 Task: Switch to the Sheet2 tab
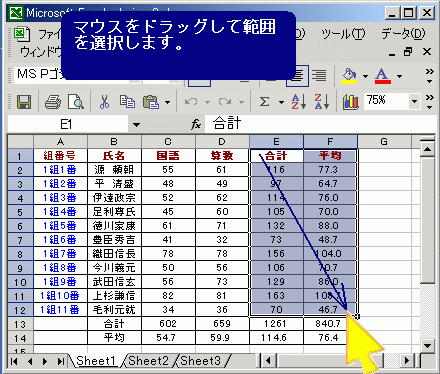[148, 361]
